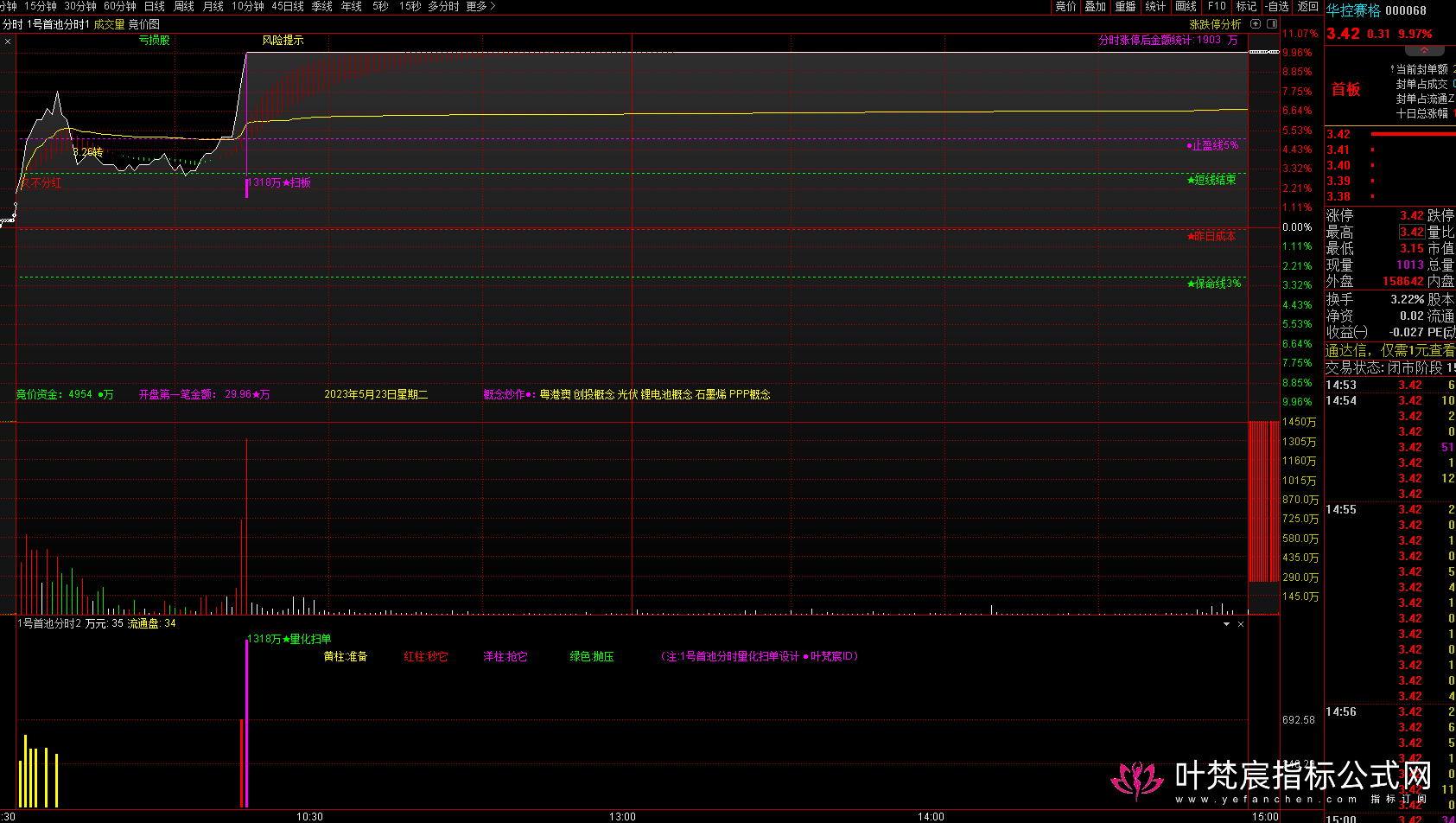Switch to the 5秒 tick chart
1456x823 pixels.
pyautogui.click(x=381, y=6)
